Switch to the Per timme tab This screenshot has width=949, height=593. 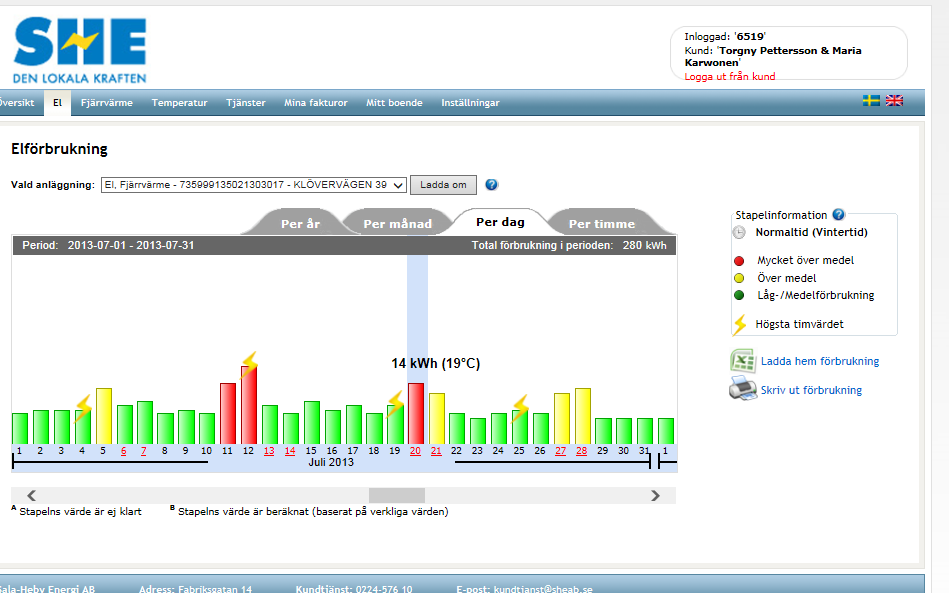602,223
